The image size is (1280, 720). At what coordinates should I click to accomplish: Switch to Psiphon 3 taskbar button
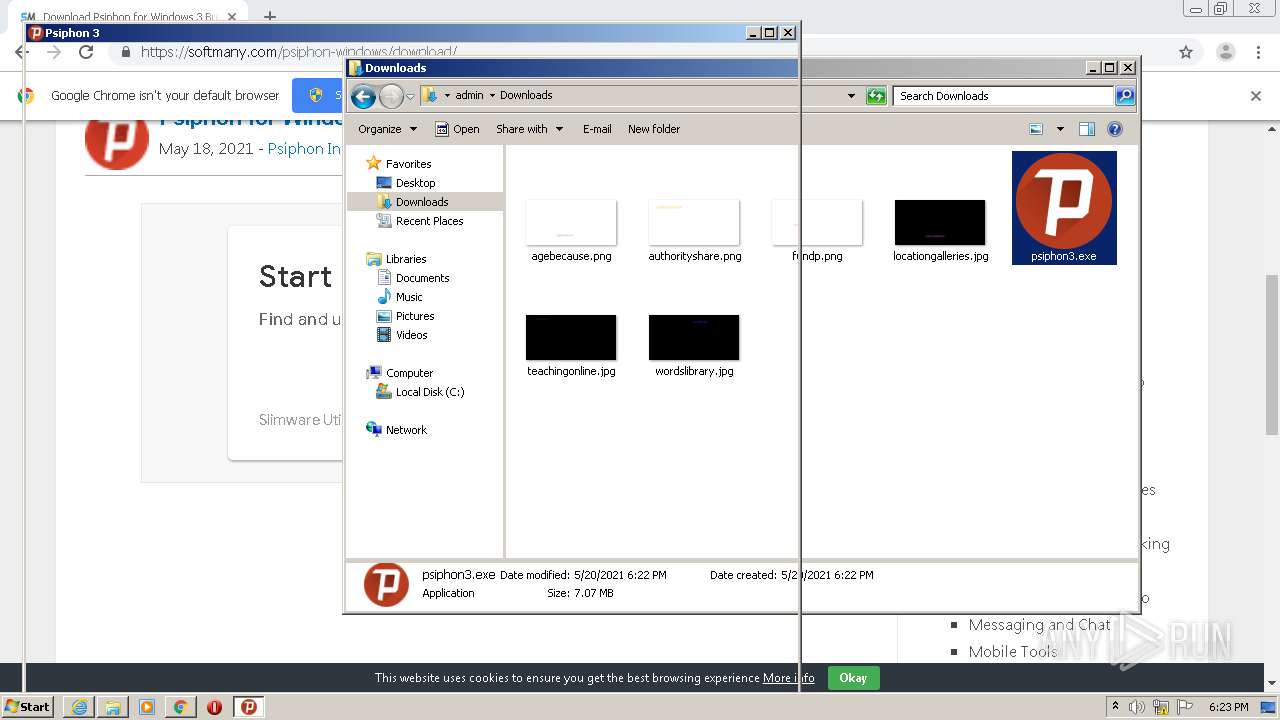pos(249,707)
